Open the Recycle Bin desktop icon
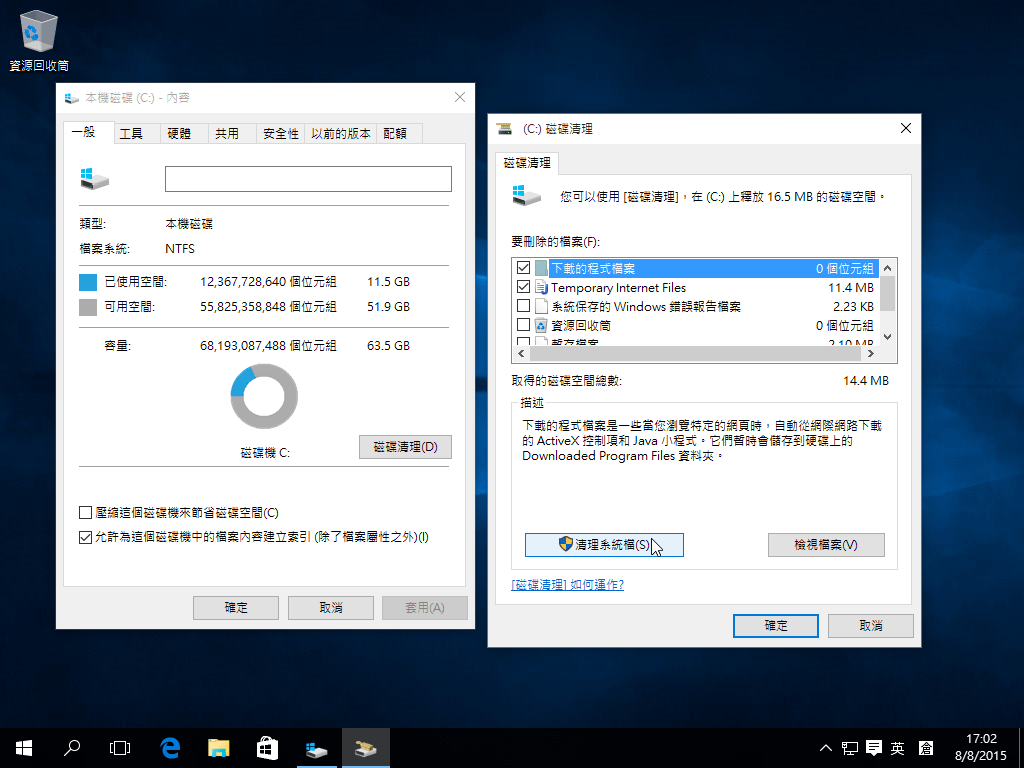 [x=39, y=40]
